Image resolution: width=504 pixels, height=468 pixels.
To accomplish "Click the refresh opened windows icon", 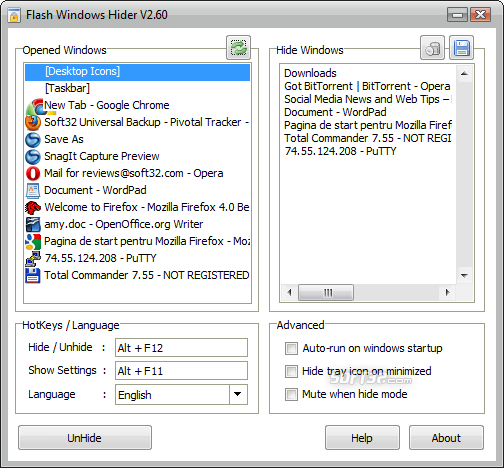I will tap(238, 48).
